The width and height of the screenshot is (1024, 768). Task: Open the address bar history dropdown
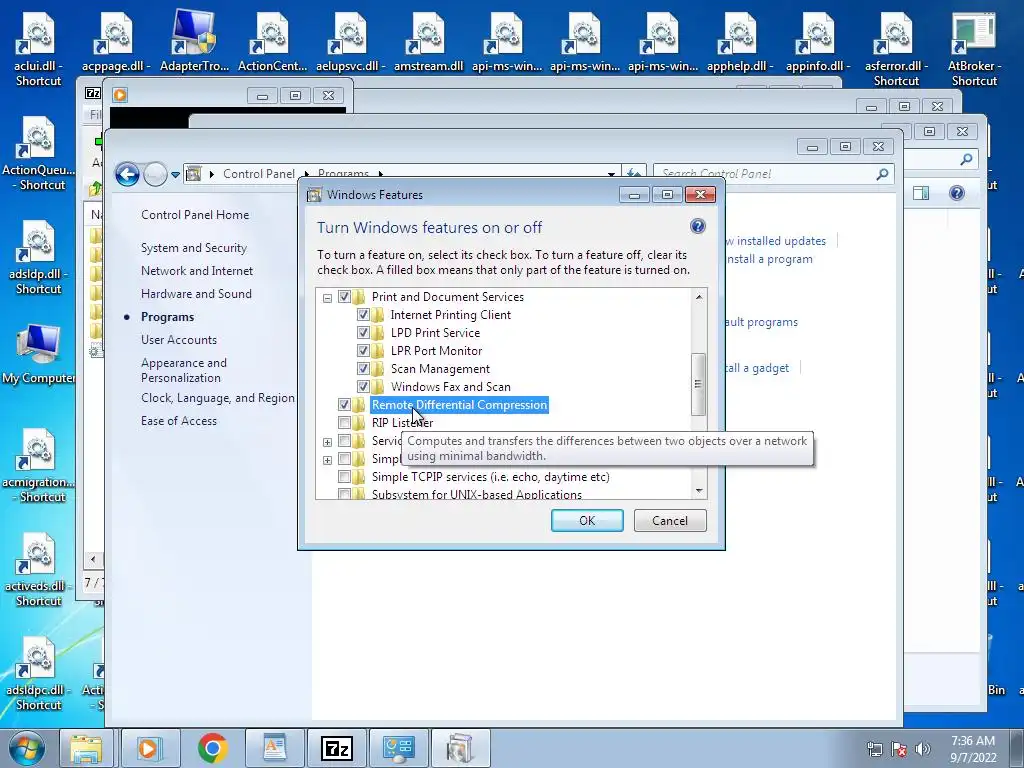click(611, 174)
